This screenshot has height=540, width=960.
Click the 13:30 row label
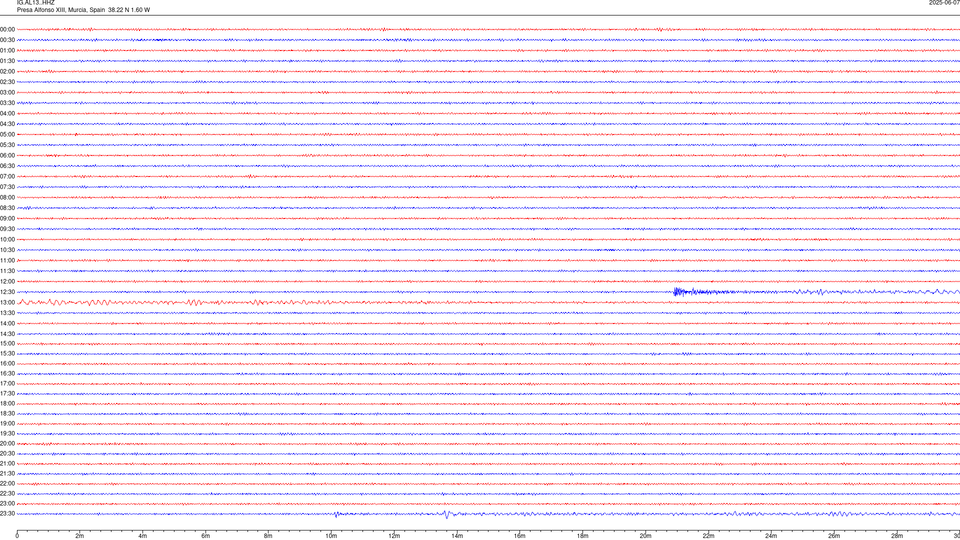pyautogui.click(x=7, y=313)
